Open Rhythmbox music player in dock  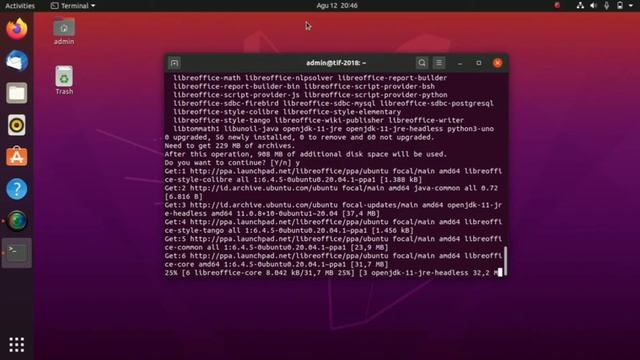[17, 125]
